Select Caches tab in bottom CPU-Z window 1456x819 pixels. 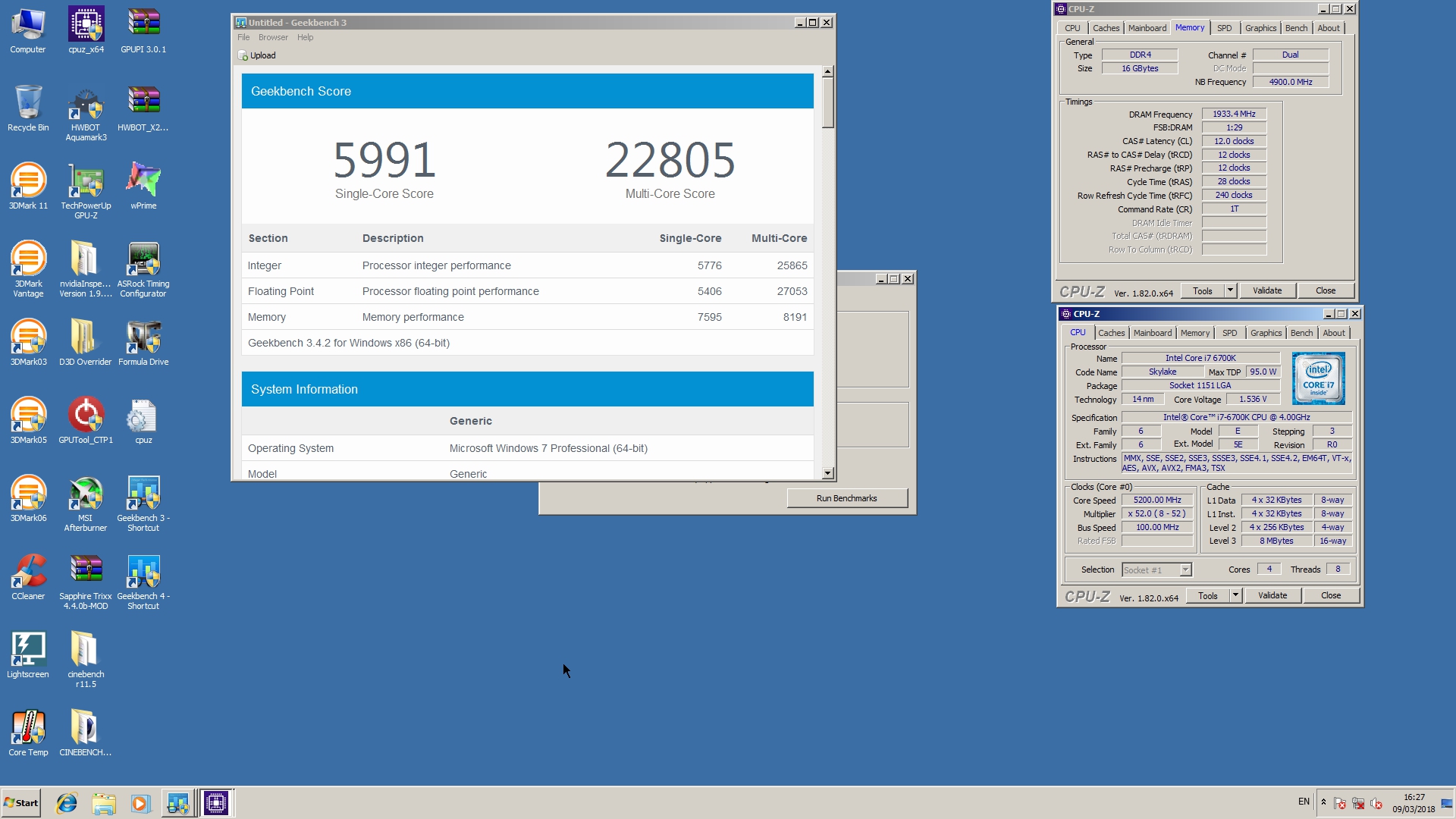point(1112,333)
